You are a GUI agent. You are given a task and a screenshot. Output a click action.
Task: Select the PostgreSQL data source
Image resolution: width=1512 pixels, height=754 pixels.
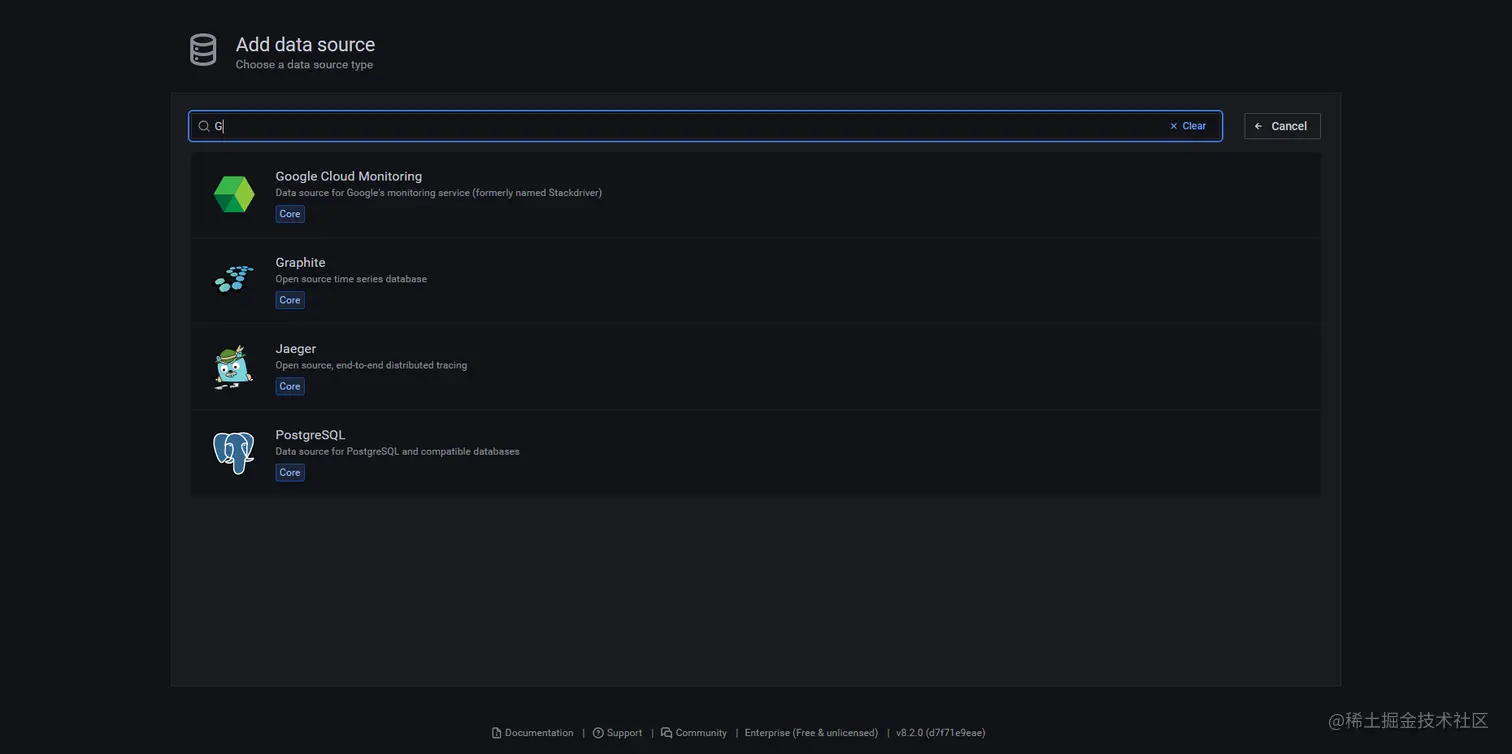(x=755, y=453)
